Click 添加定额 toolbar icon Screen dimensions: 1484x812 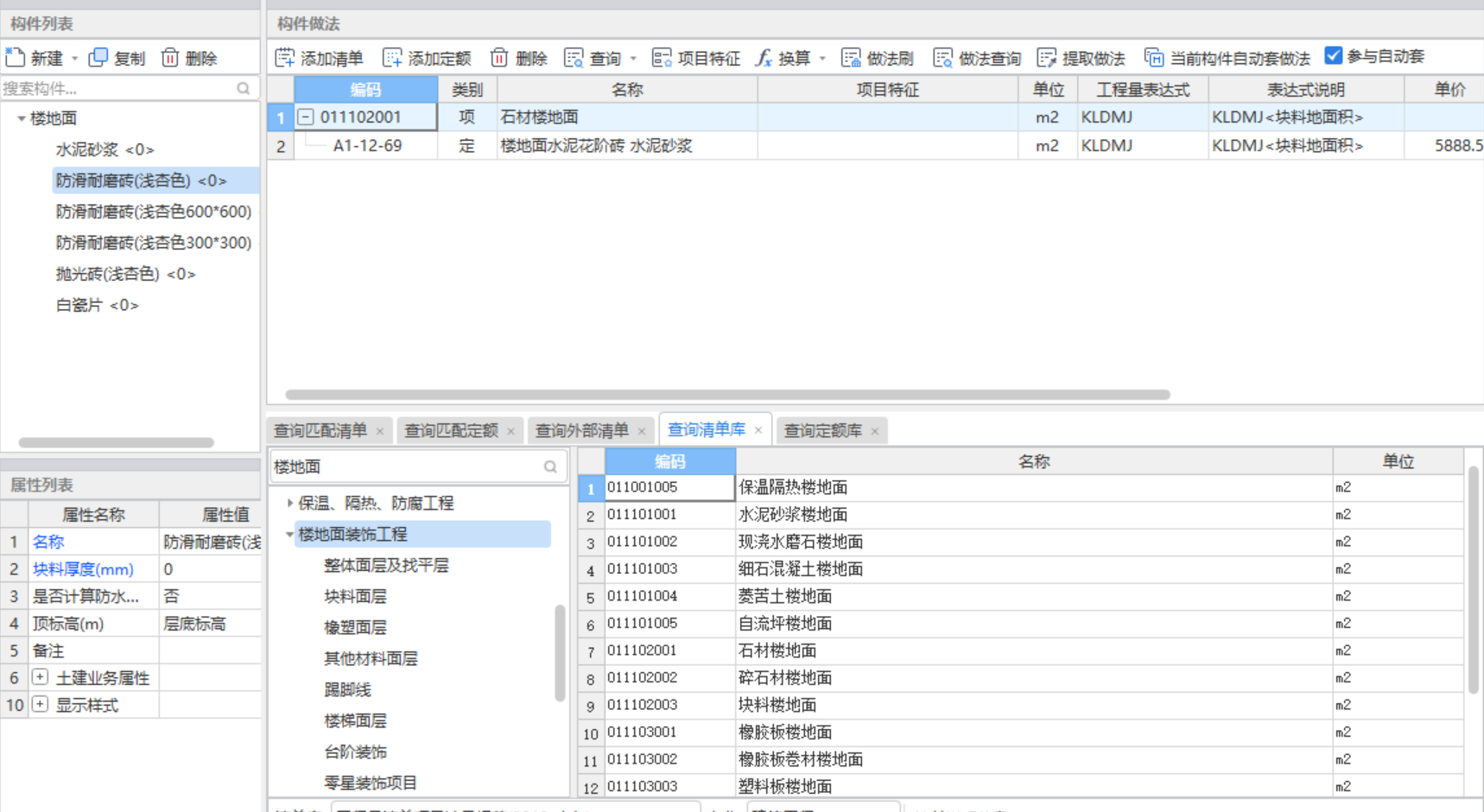[392, 58]
